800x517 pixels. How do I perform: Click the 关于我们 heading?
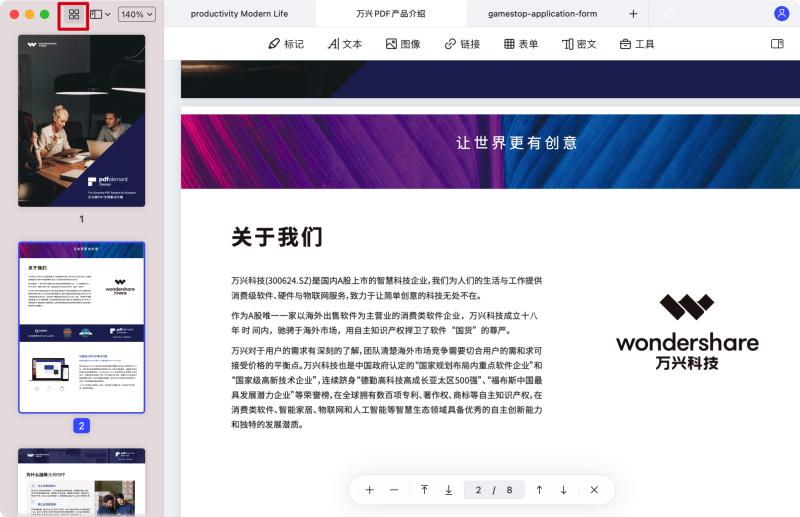pyautogui.click(x=277, y=237)
